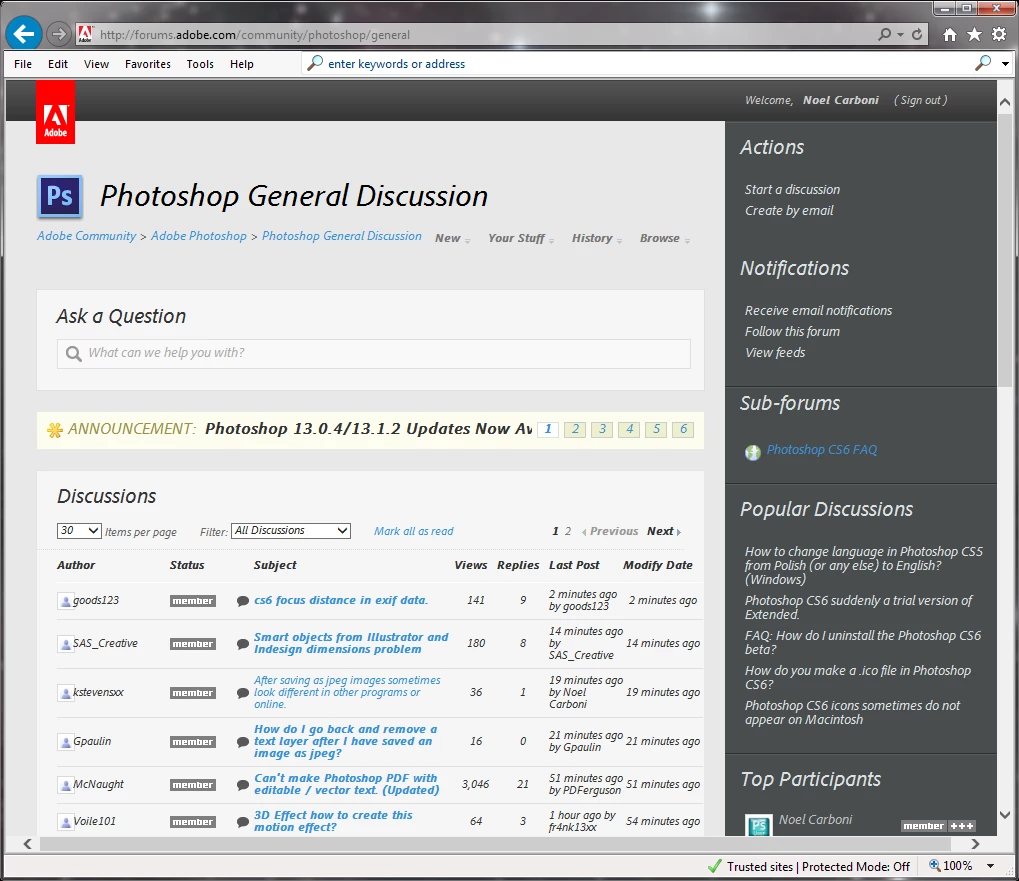Click the Gpaulin avatar icon
Viewport: 1019px width, 881px height.
[x=65, y=741]
